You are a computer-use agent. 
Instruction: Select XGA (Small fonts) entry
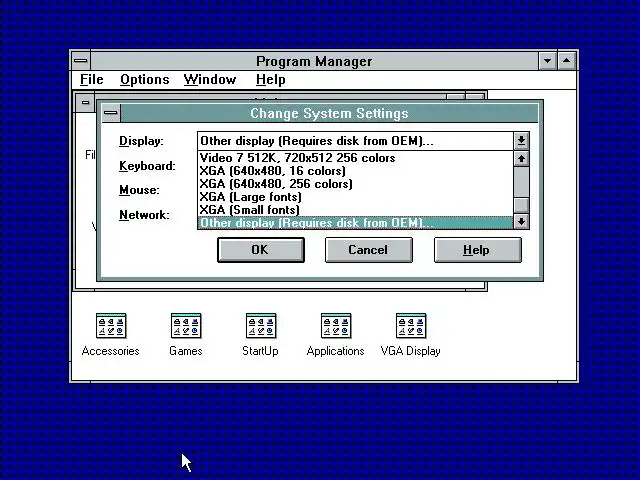pyautogui.click(x=356, y=210)
